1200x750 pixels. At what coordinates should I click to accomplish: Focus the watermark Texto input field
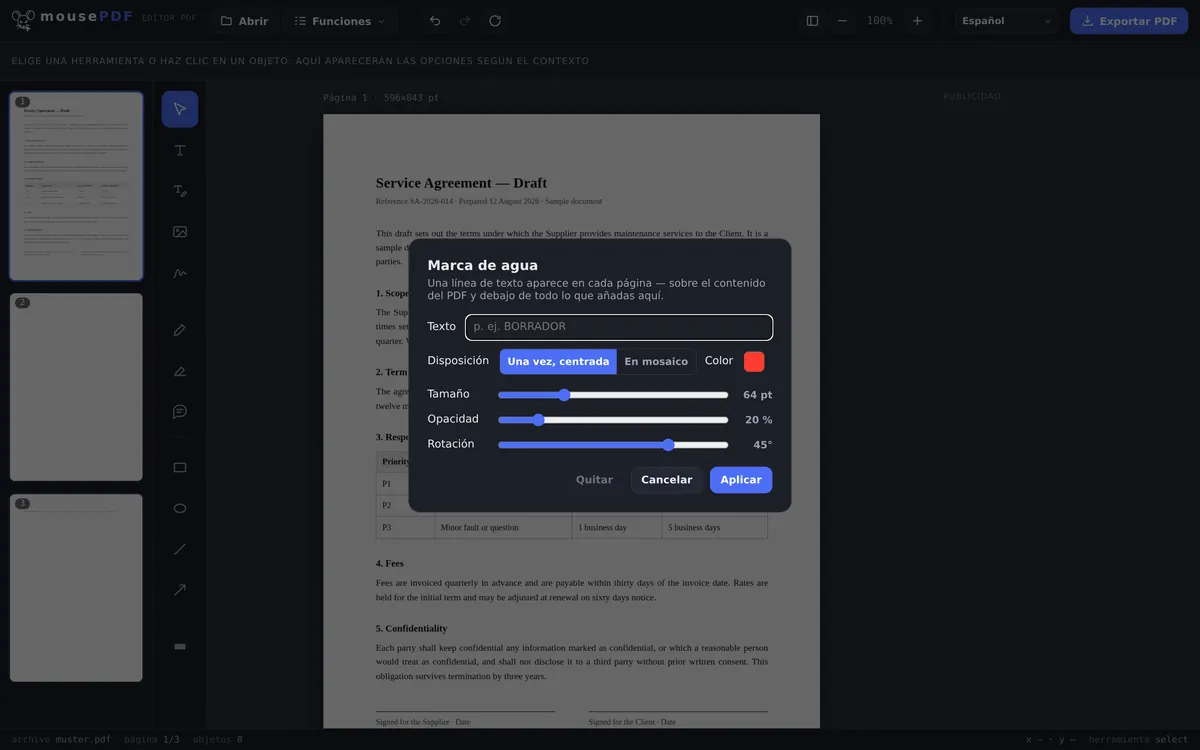(619, 327)
